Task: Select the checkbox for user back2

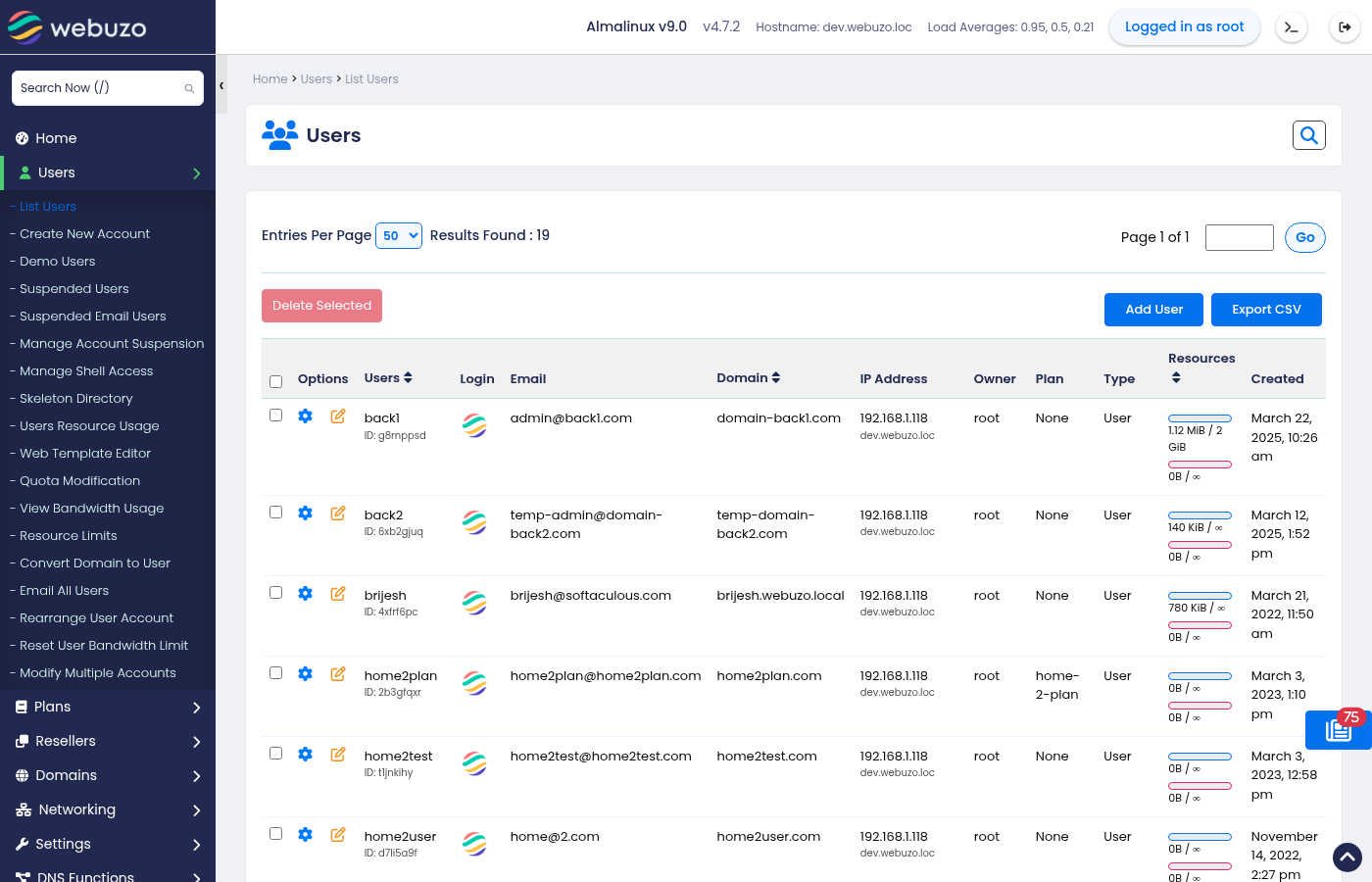Action: click(x=275, y=513)
